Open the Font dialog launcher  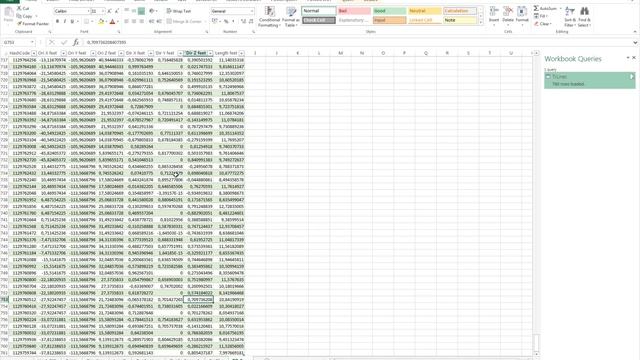[x=119, y=32]
